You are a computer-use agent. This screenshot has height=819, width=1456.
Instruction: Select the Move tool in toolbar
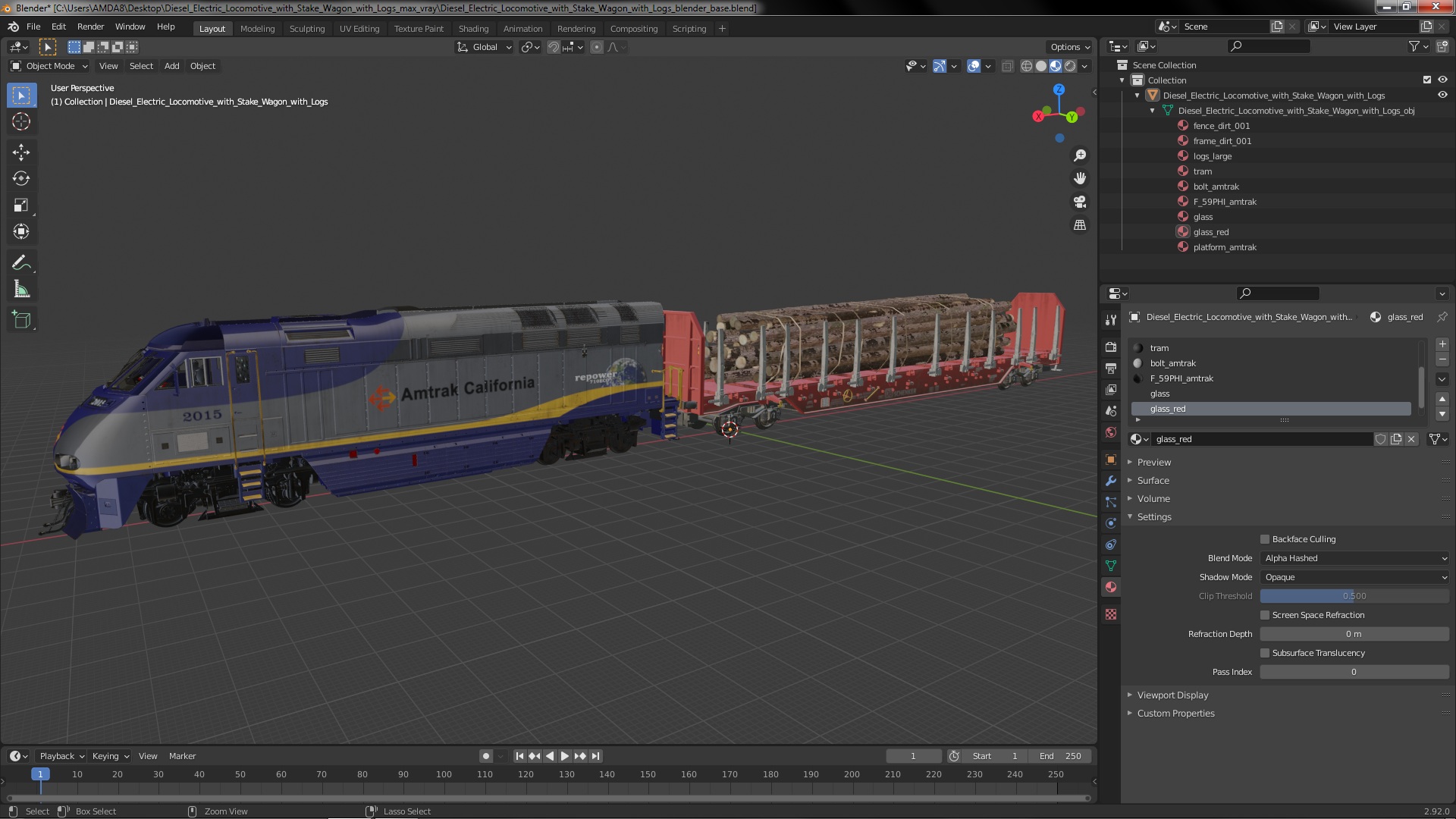click(21, 152)
